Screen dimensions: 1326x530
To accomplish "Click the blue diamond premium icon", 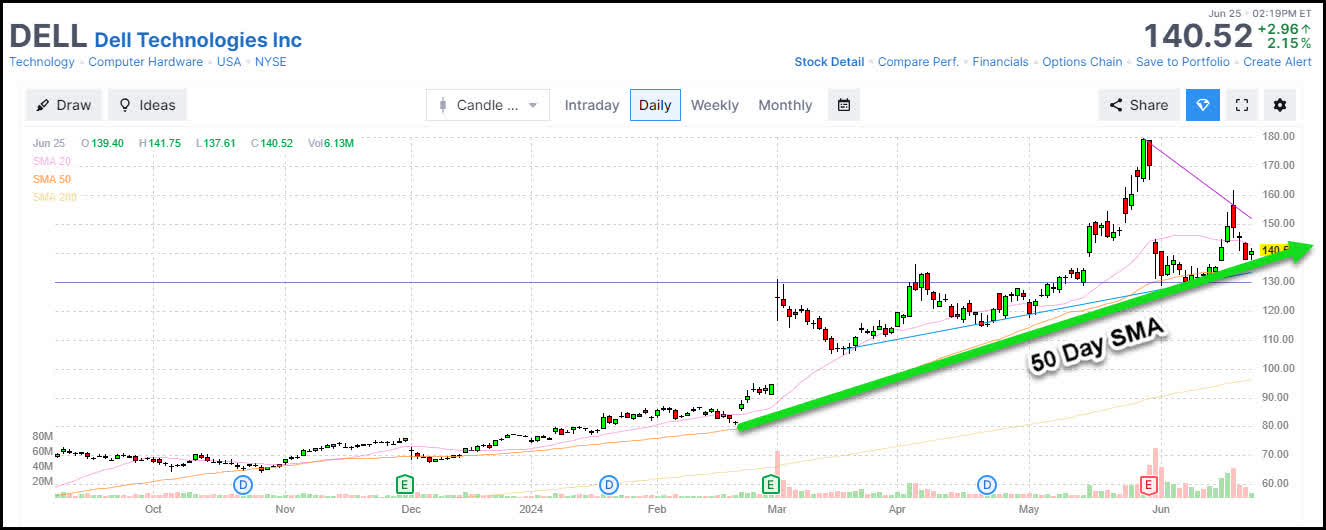I will [x=1203, y=105].
